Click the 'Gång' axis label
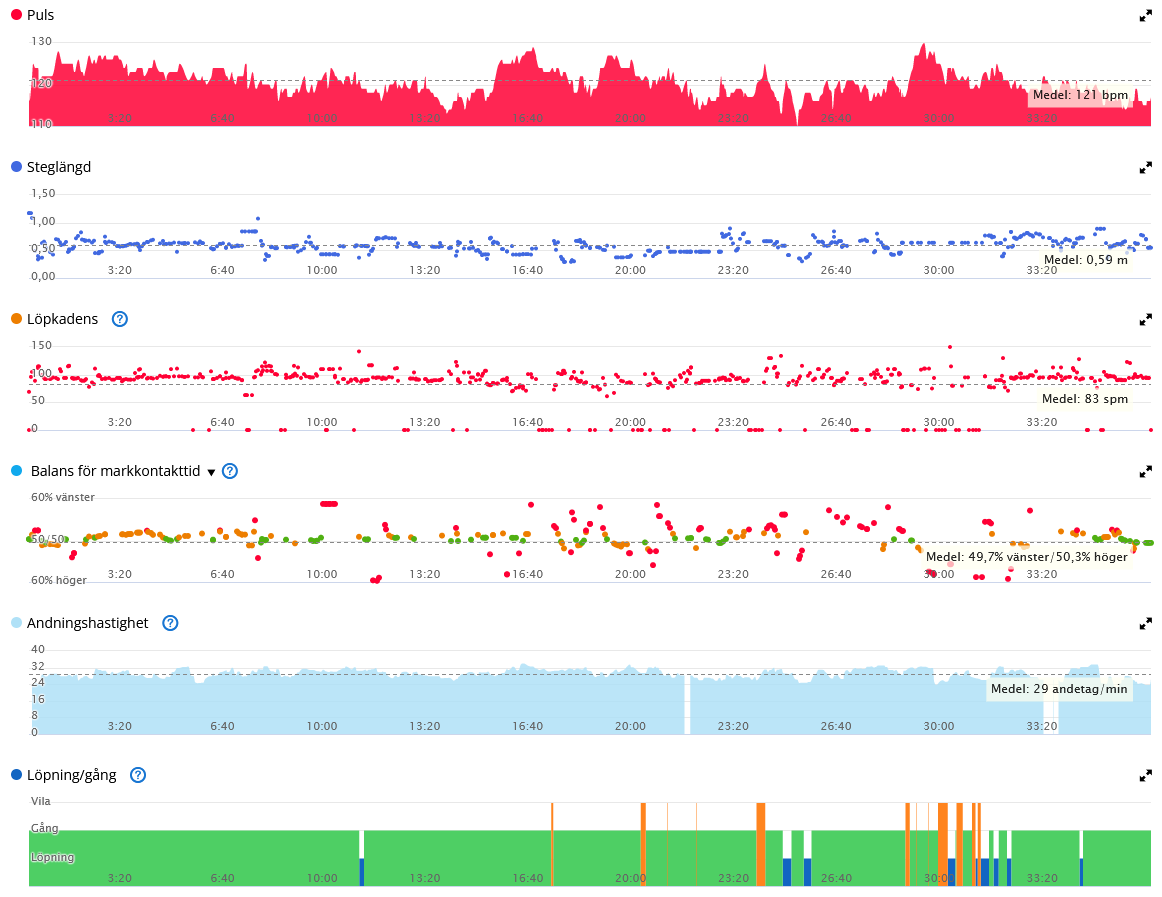 [x=44, y=829]
